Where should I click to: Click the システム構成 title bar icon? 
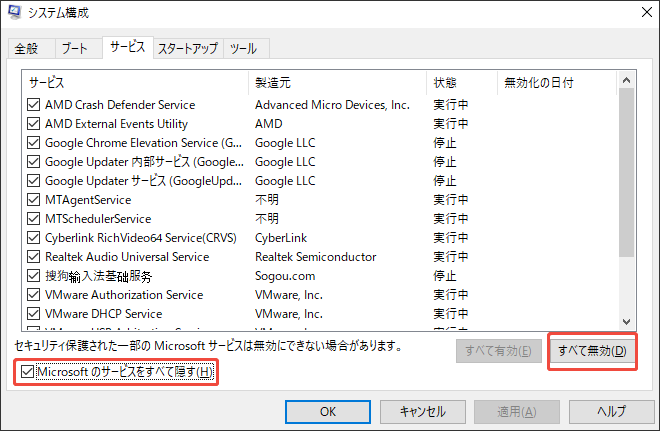click(14, 12)
